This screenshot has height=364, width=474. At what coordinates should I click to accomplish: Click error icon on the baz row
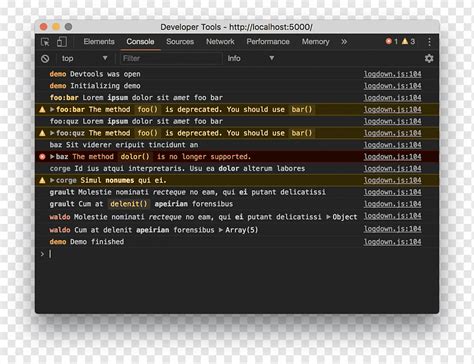point(42,157)
